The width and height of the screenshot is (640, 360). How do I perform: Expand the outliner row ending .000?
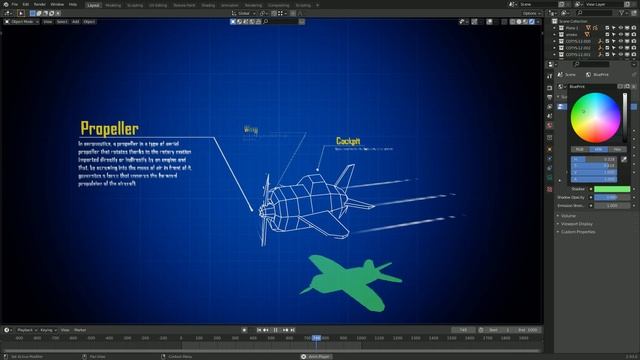coord(554,41)
